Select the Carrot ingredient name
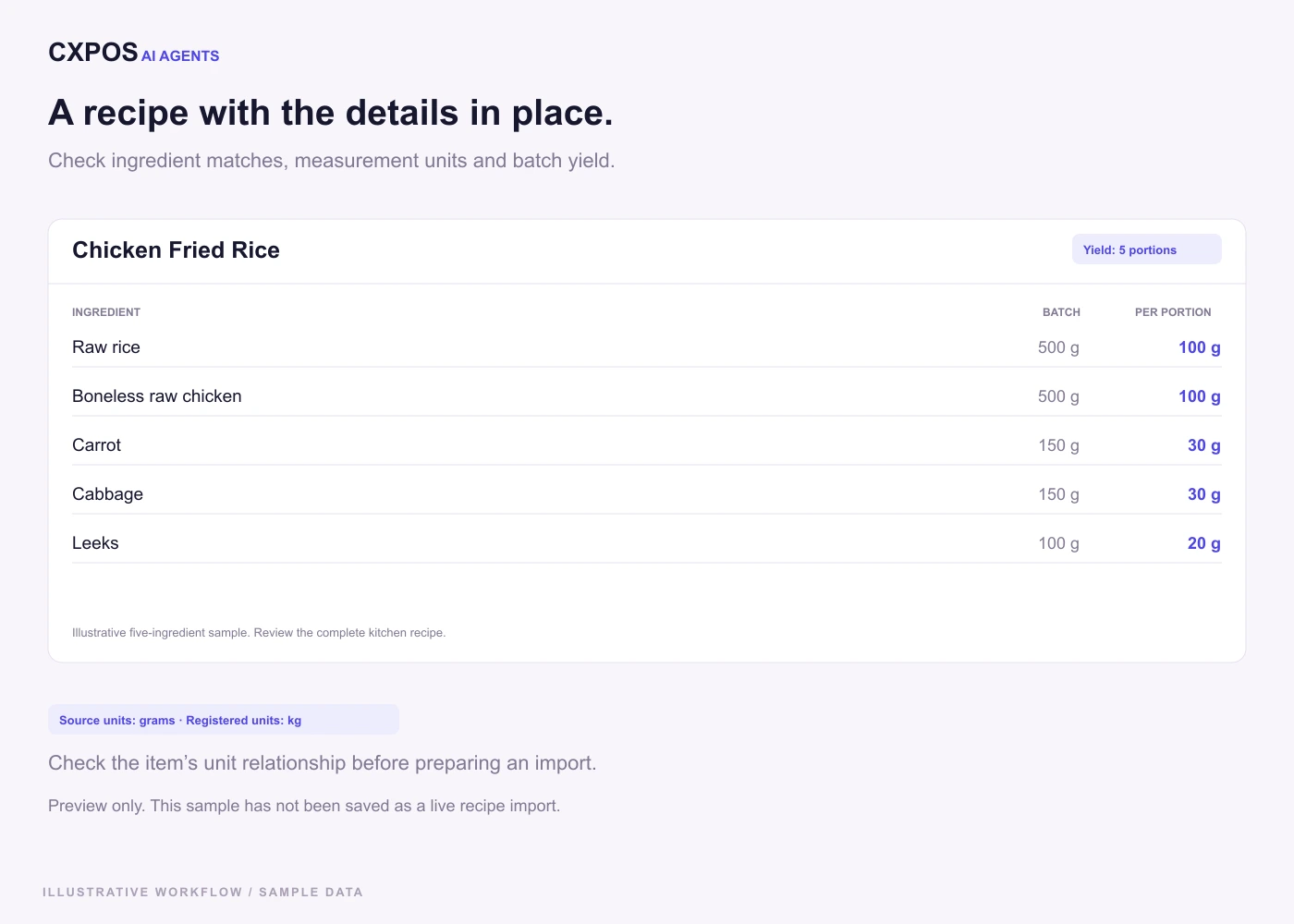Screen dimensions: 1294x924 tap(96, 445)
